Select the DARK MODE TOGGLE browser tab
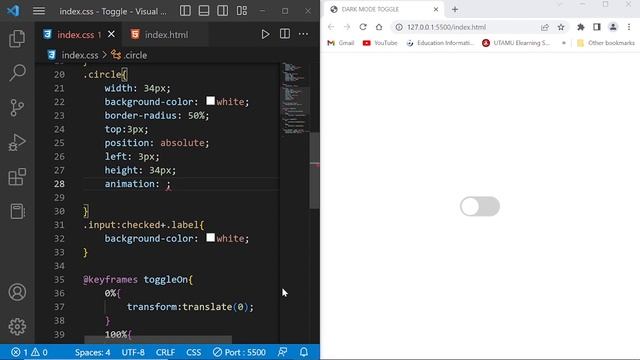 pos(382,9)
